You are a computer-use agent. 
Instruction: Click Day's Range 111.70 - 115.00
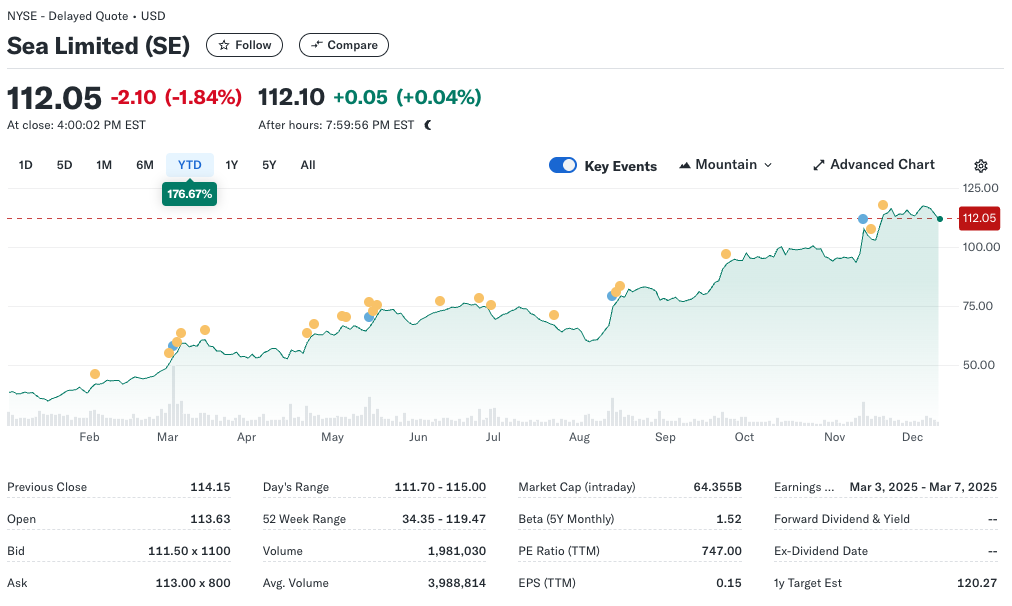(x=440, y=487)
